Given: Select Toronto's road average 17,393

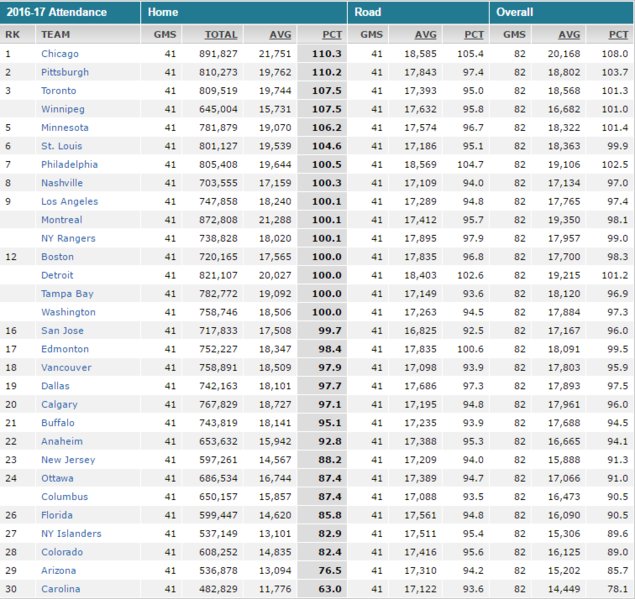Looking at the screenshot, I should [x=420, y=91].
